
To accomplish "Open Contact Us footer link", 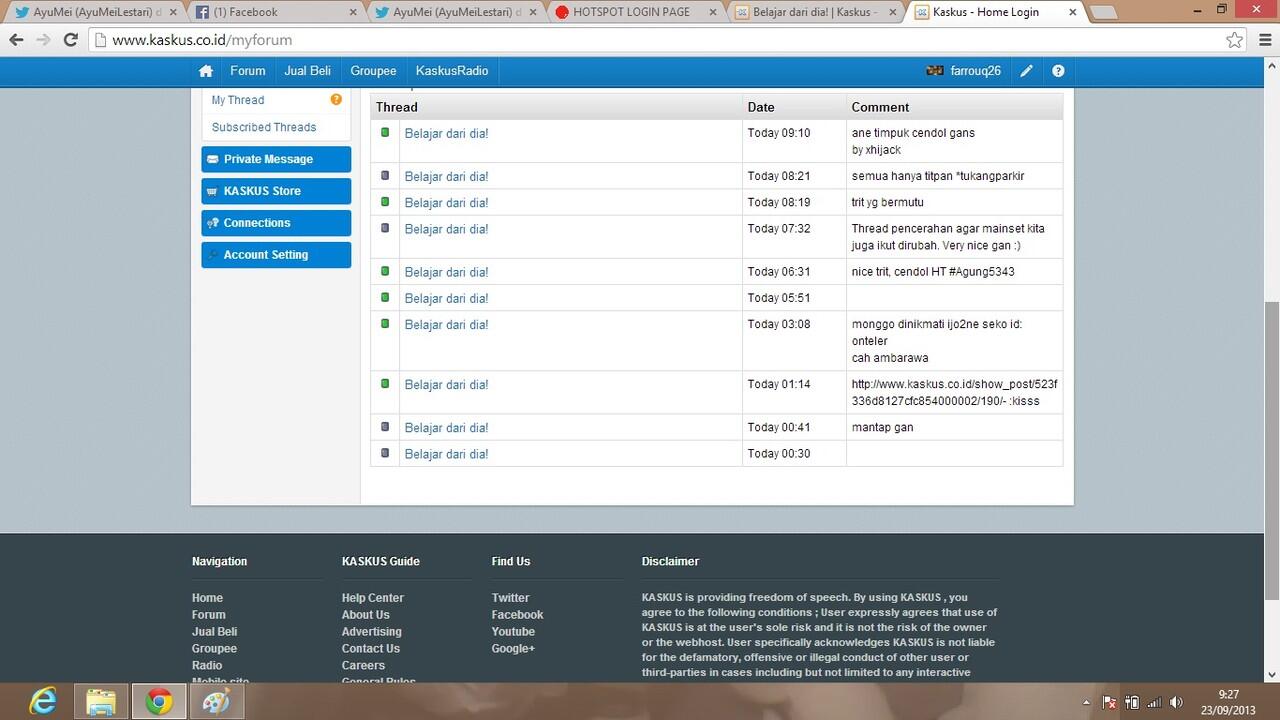I will (371, 649).
